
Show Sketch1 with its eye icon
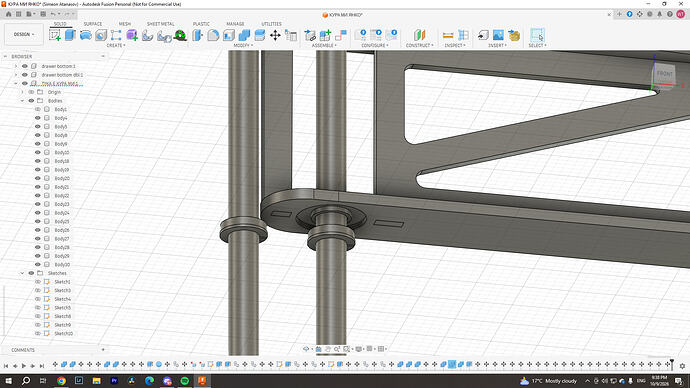(38, 282)
